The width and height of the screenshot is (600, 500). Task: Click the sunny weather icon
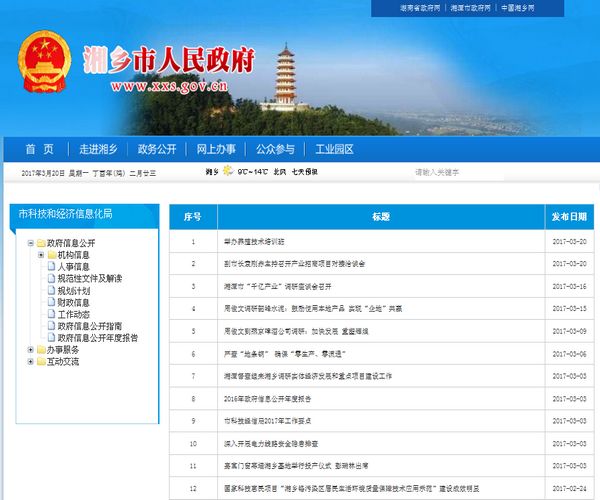[x=228, y=171]
